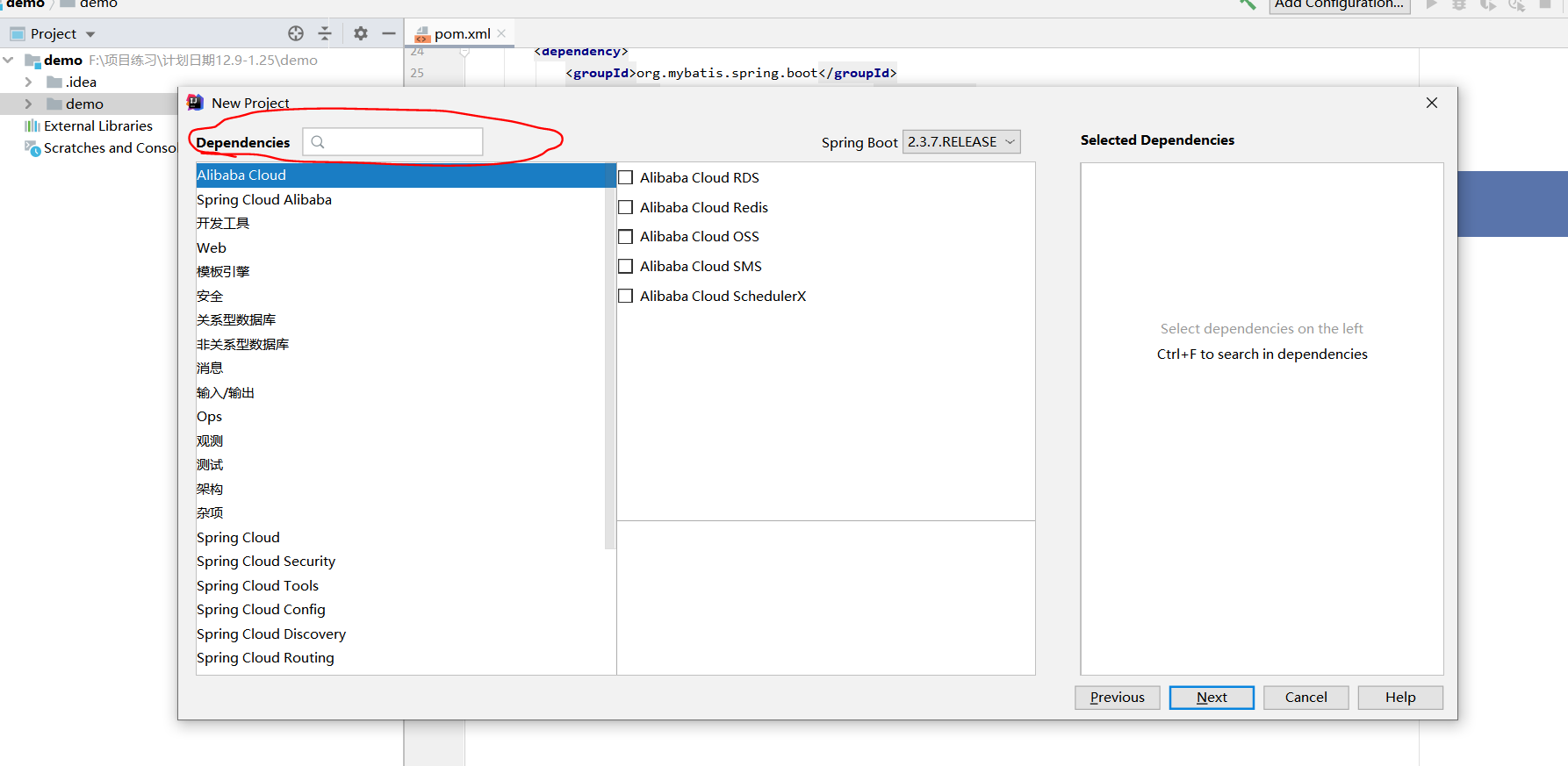Select 测试 category
The image size is (1568, 766).
400,465
